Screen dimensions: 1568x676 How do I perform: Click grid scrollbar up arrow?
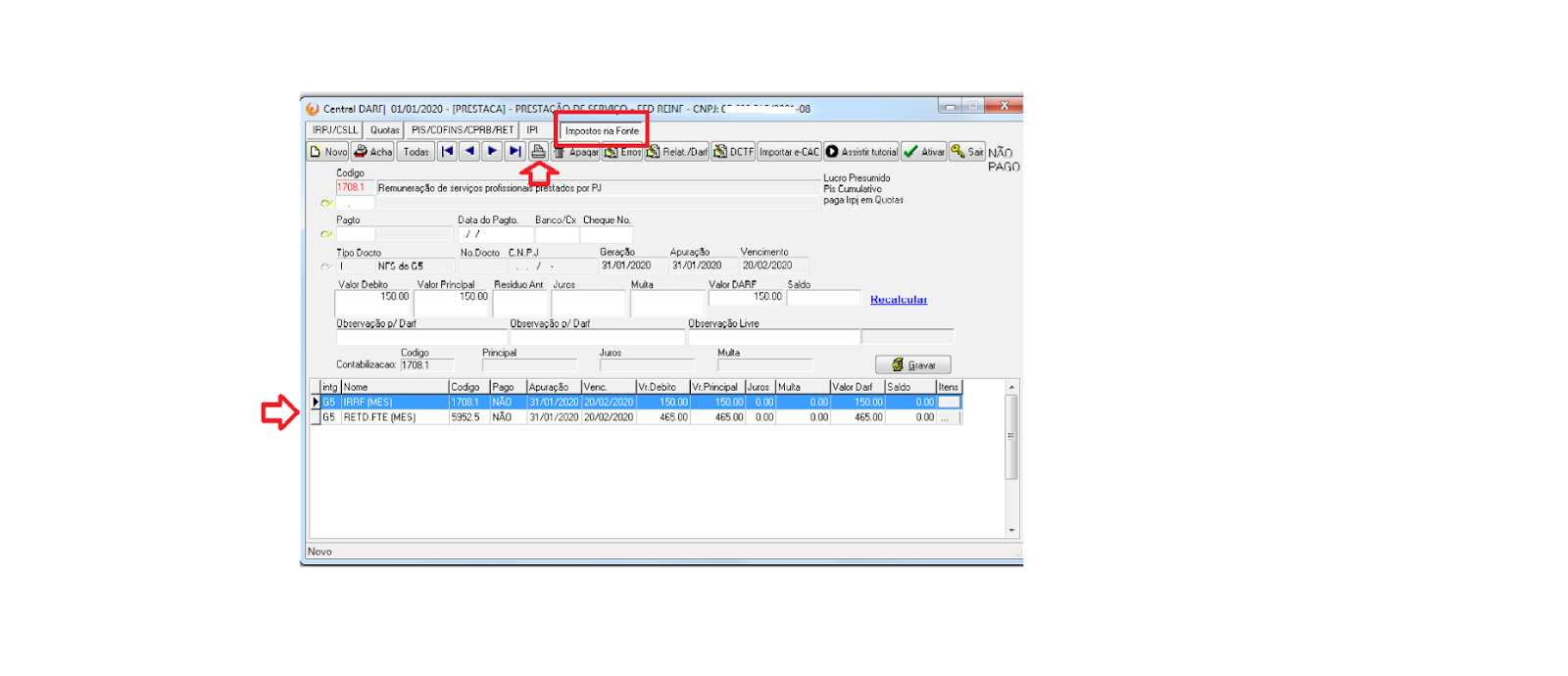pyautogui.click(x=1011, y=387)
